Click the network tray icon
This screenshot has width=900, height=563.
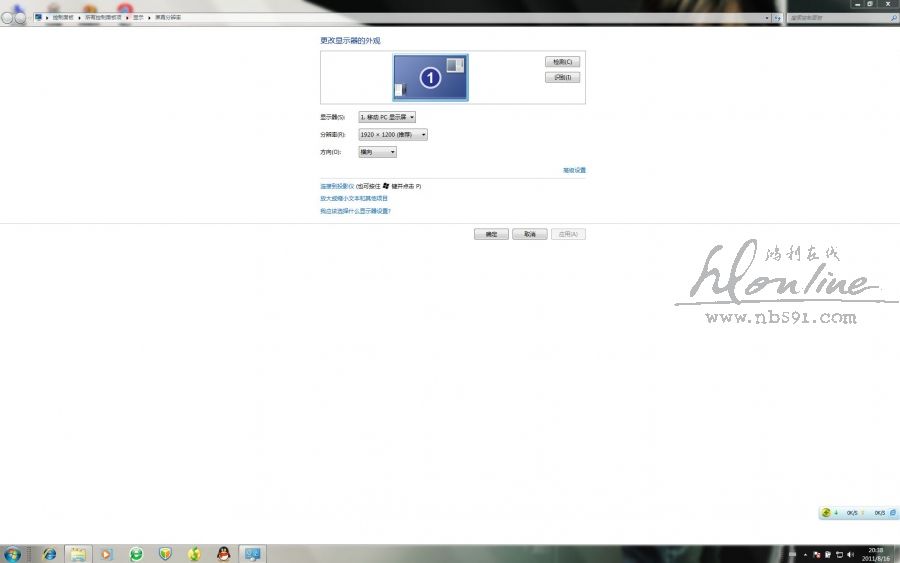point(839,554)
